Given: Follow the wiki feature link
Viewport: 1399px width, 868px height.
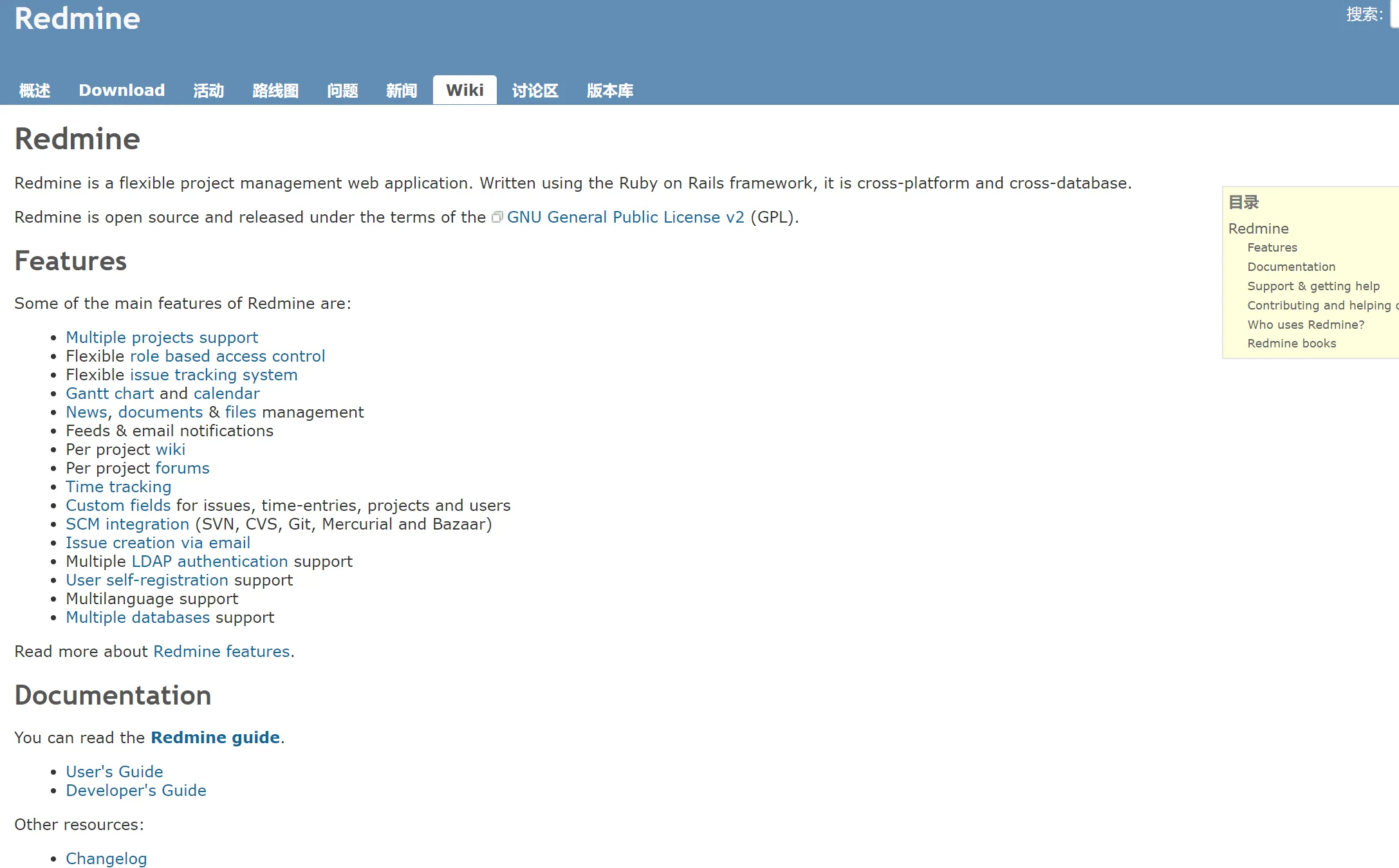Looking at the screenshot, I should click(x=171, y=450).
